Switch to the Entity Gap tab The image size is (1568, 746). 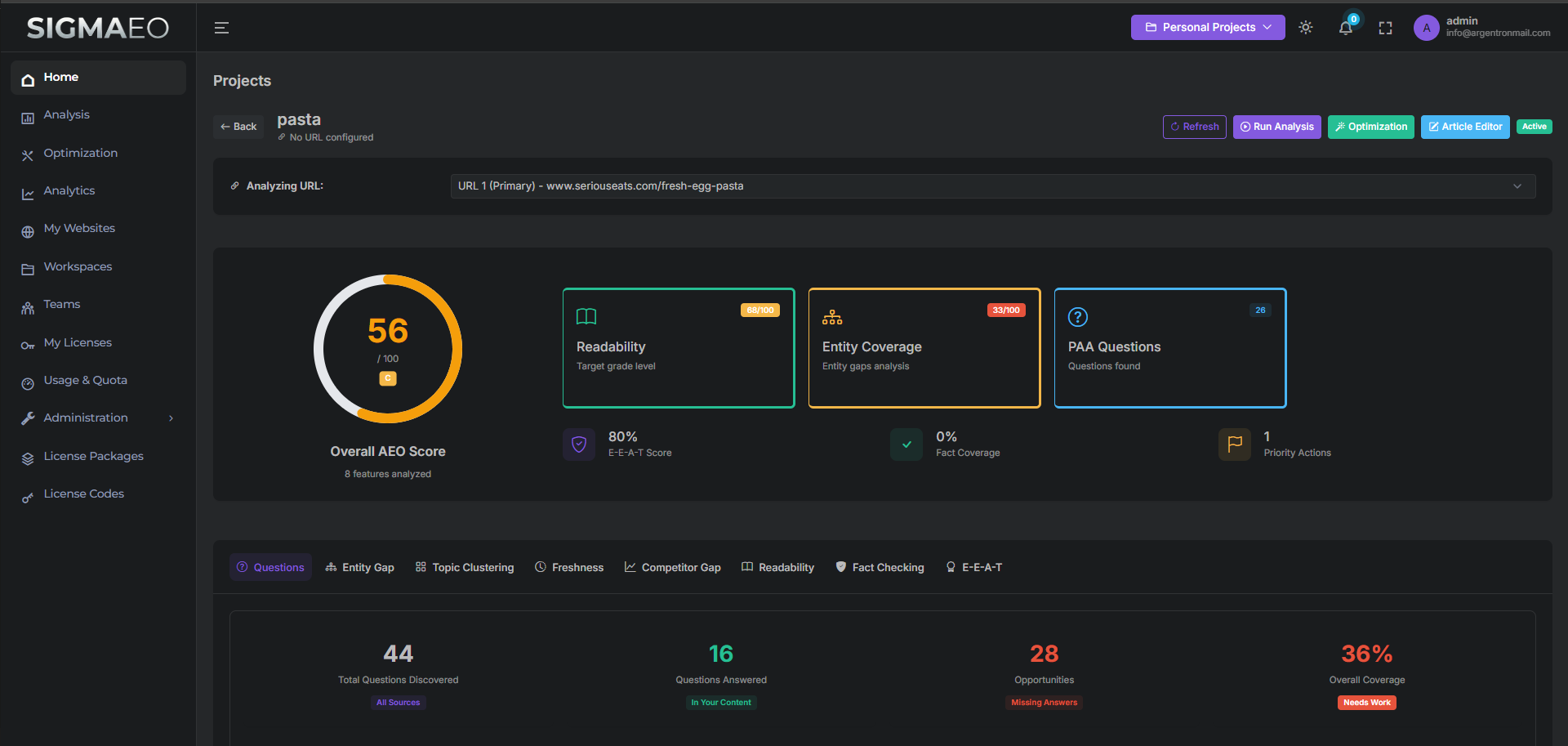click(x=359, y=567)
